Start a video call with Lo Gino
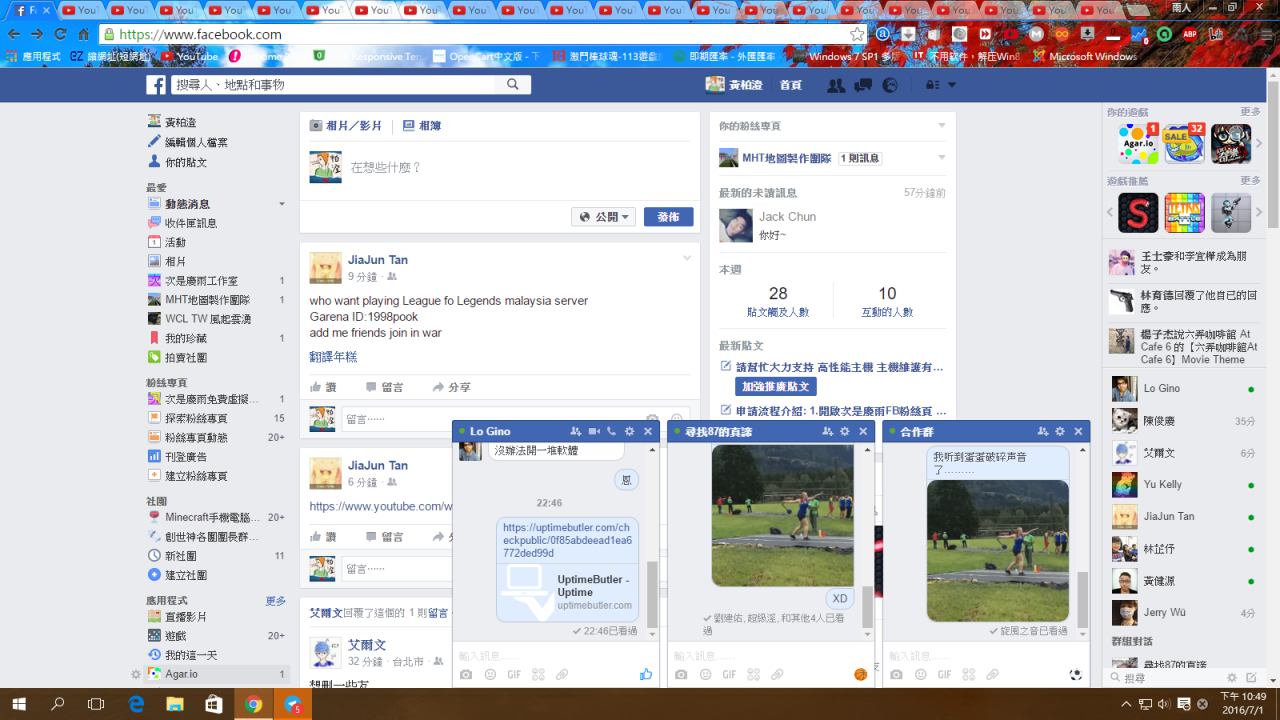This screenshot has width=1280, height=720. tap(594, 432)
